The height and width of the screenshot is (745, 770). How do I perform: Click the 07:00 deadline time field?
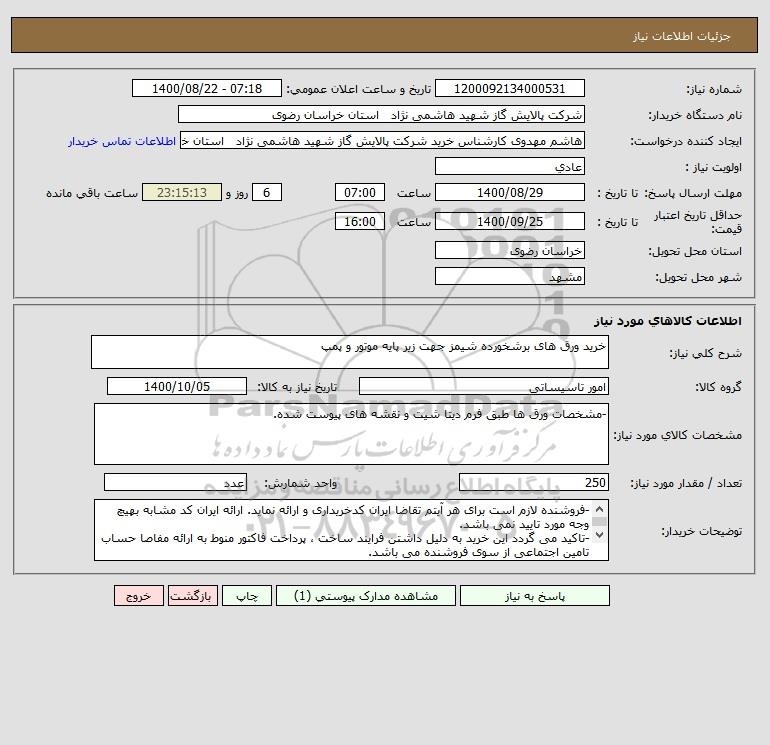coord(360,193)
